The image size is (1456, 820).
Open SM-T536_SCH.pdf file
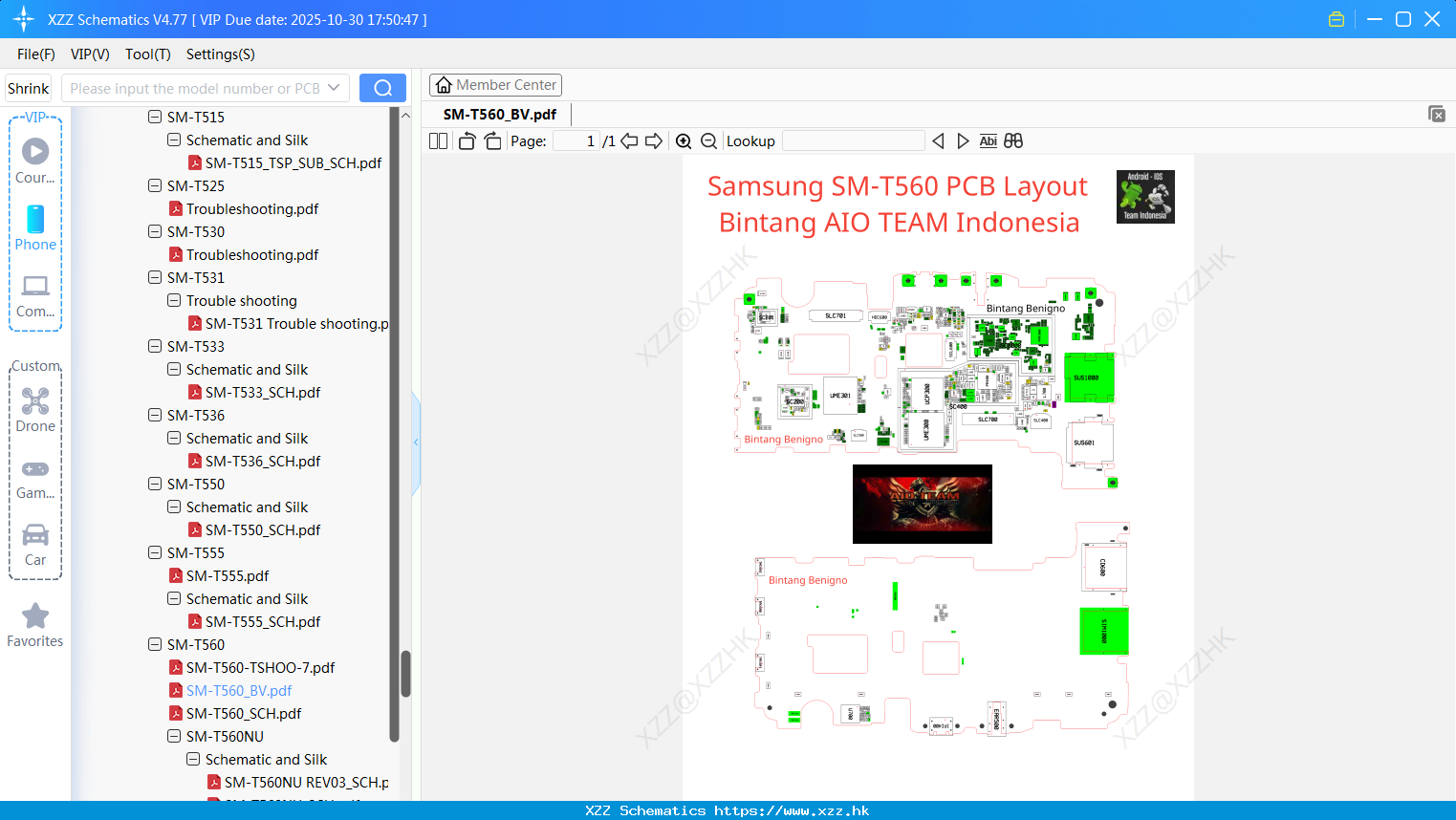point(263,461)
